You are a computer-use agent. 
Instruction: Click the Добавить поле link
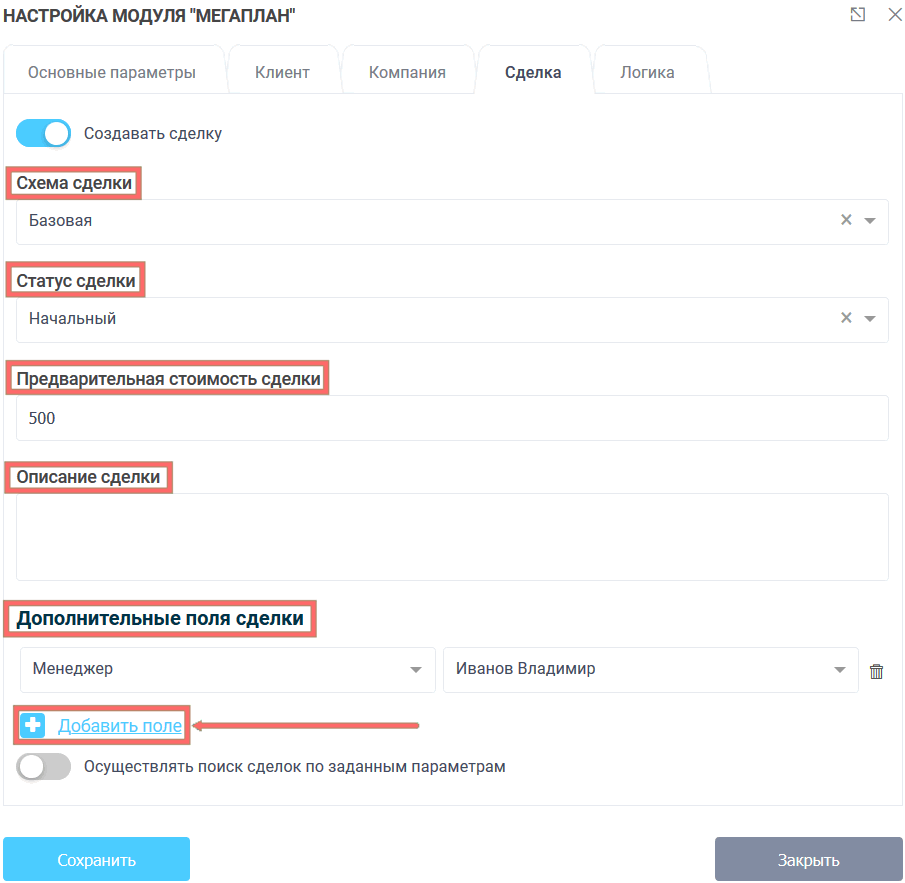click(x=120, y=726)
